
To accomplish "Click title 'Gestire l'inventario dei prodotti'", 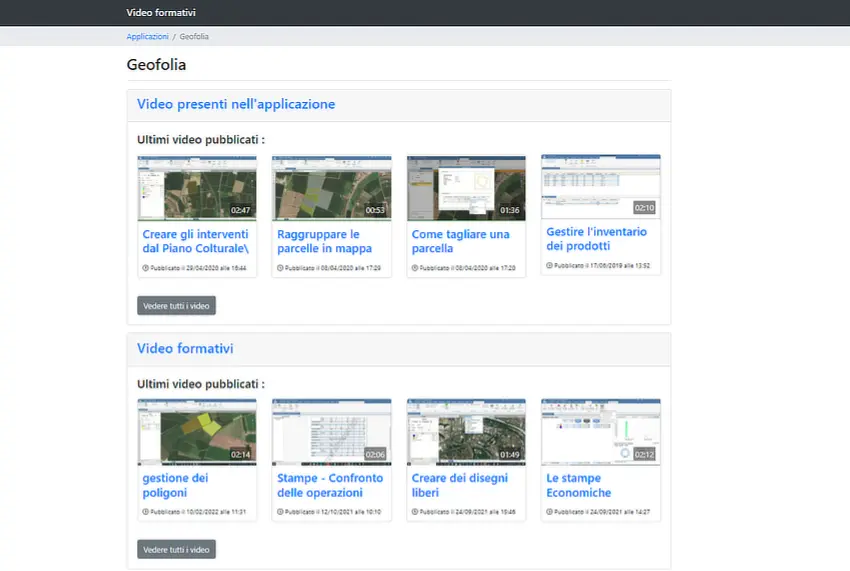I will click(x=596, y=239).
